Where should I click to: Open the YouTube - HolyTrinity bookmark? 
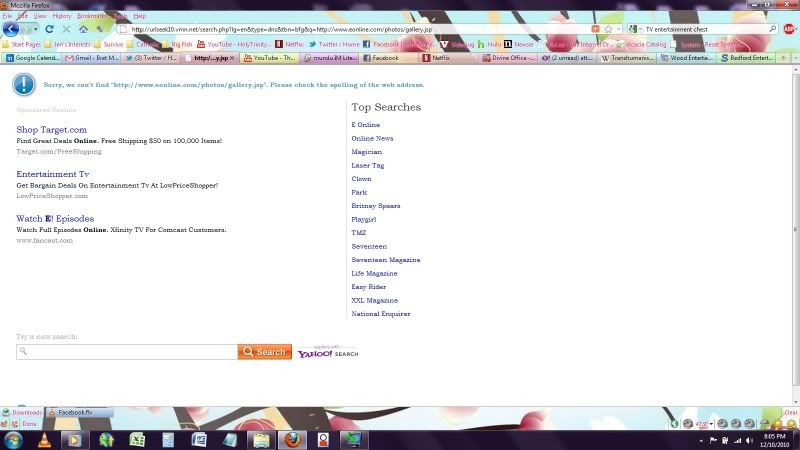tap(234, 44)
